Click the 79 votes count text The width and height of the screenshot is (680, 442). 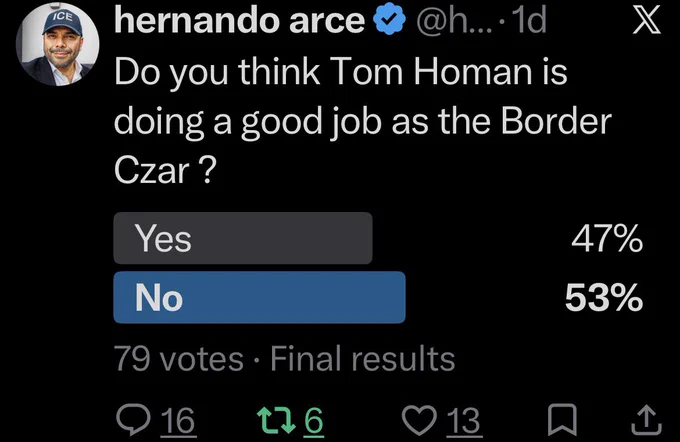[179, 359]
